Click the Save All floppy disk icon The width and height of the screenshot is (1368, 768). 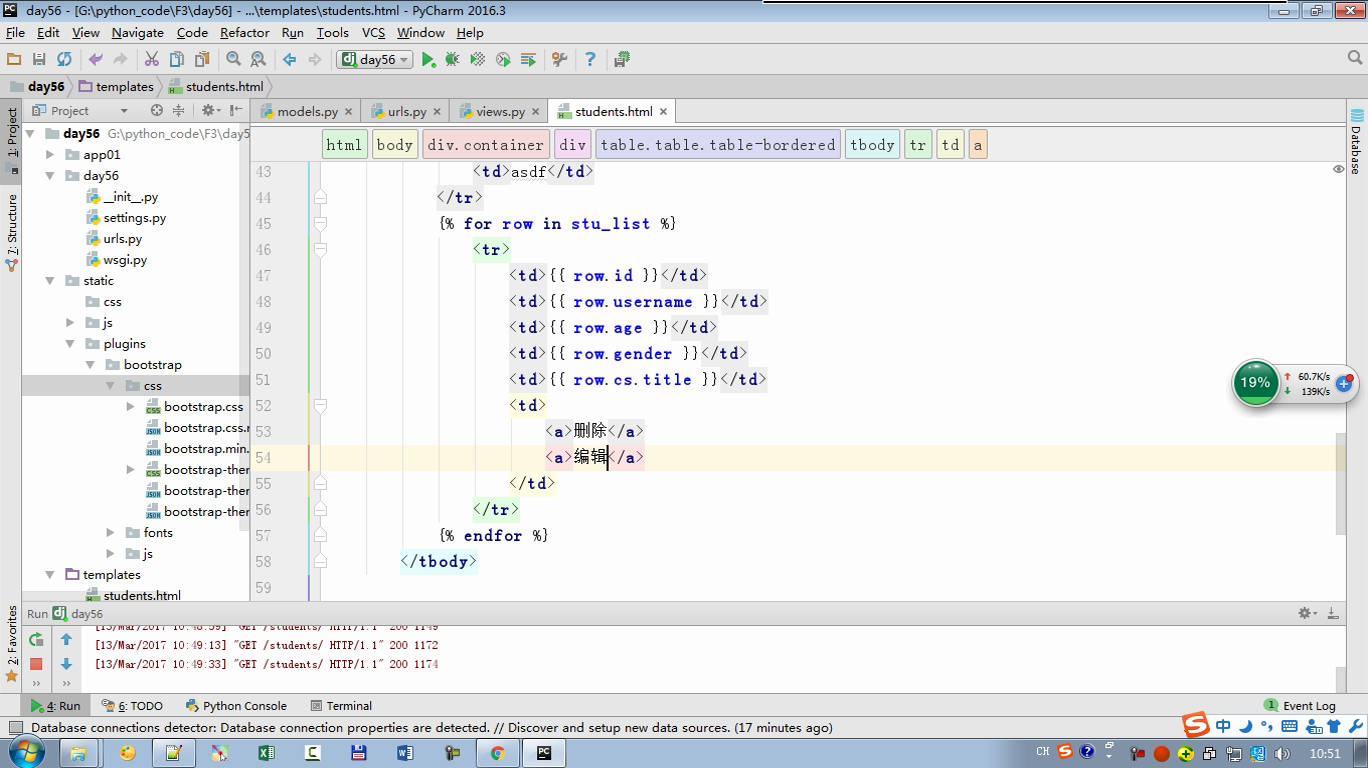[x=39, y=60]
